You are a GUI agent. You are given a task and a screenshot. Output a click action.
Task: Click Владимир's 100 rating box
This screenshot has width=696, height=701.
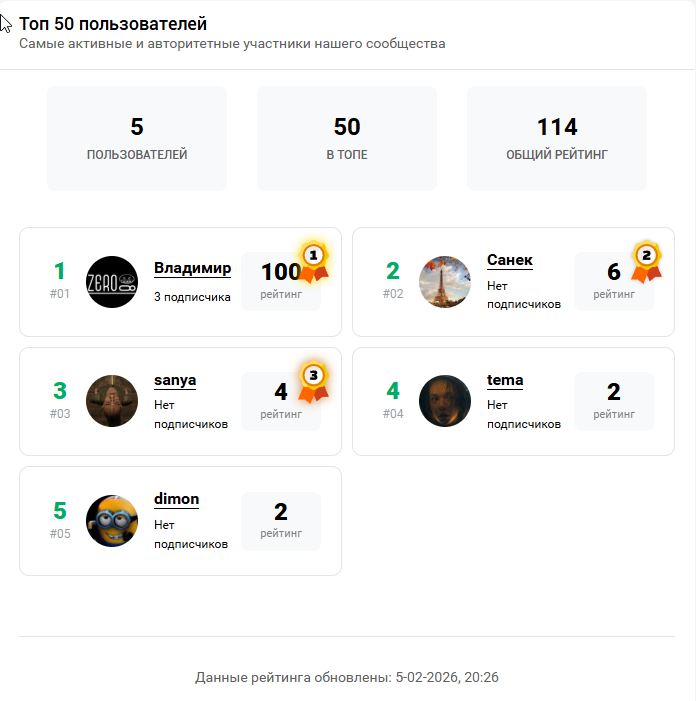280,281
